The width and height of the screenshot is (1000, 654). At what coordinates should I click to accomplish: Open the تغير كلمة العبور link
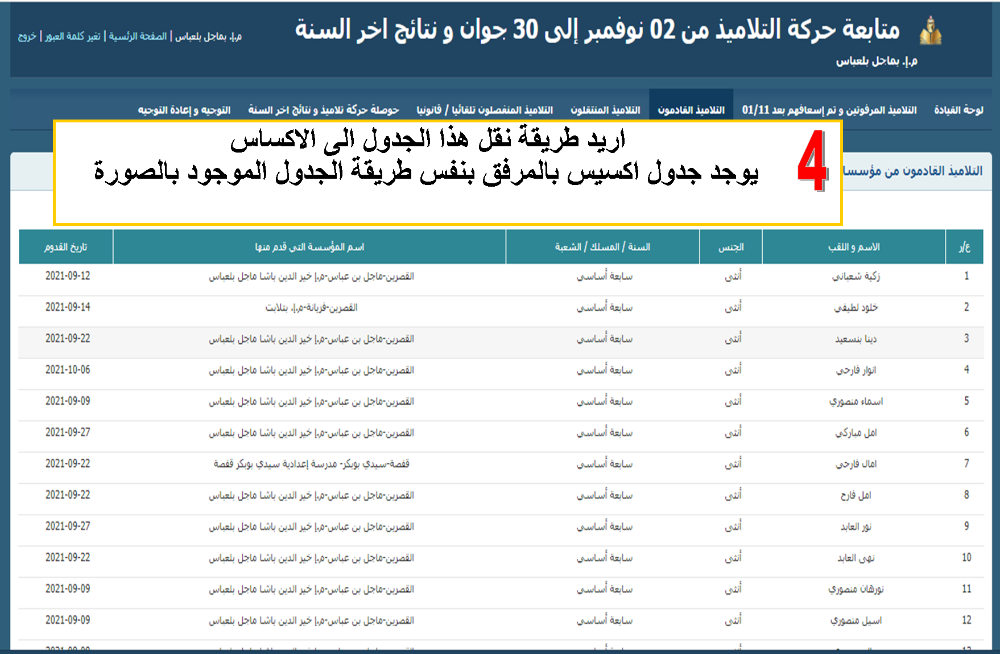(73, 36)
